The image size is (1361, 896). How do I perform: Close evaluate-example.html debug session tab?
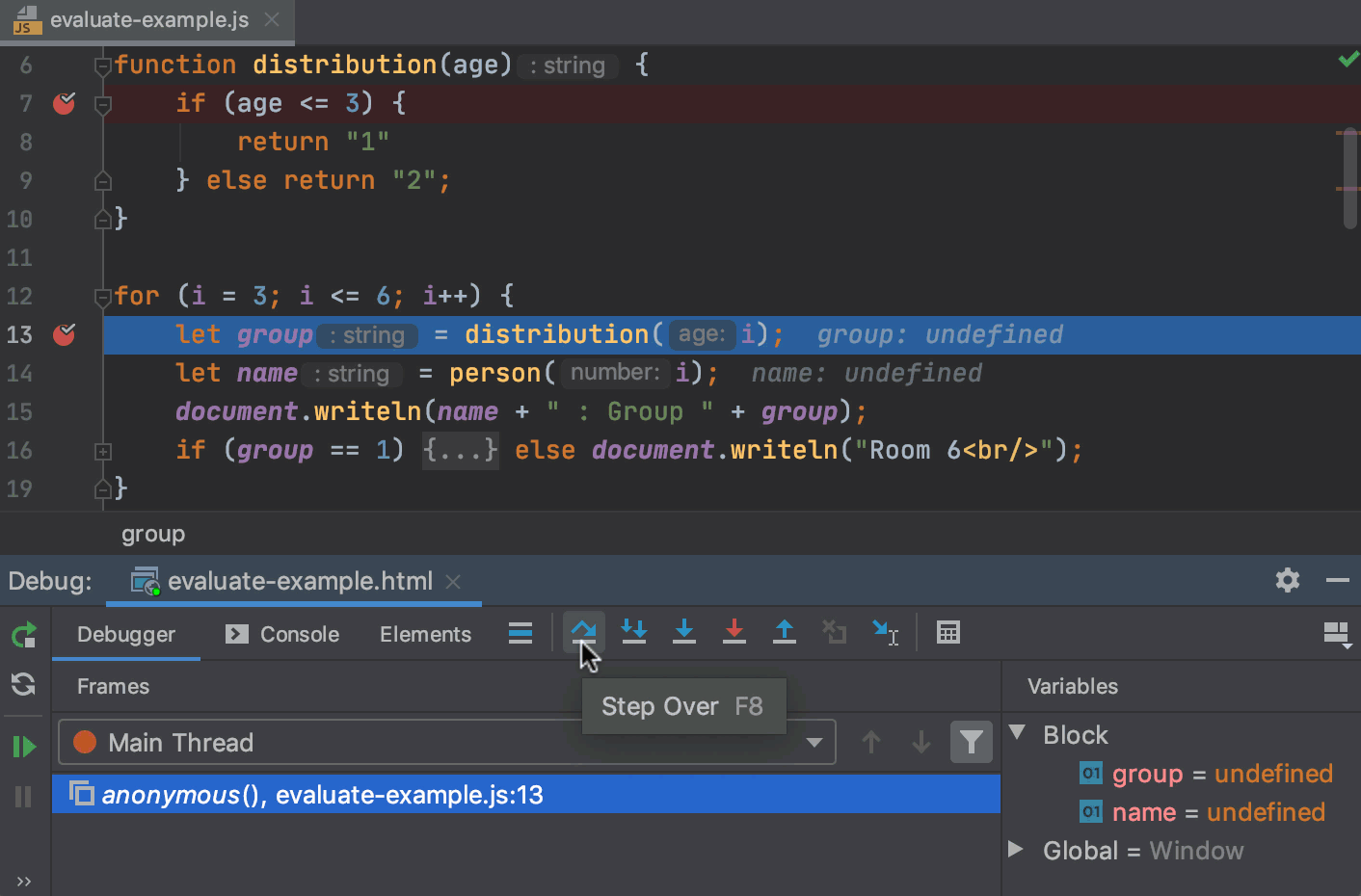coord(453,581)
